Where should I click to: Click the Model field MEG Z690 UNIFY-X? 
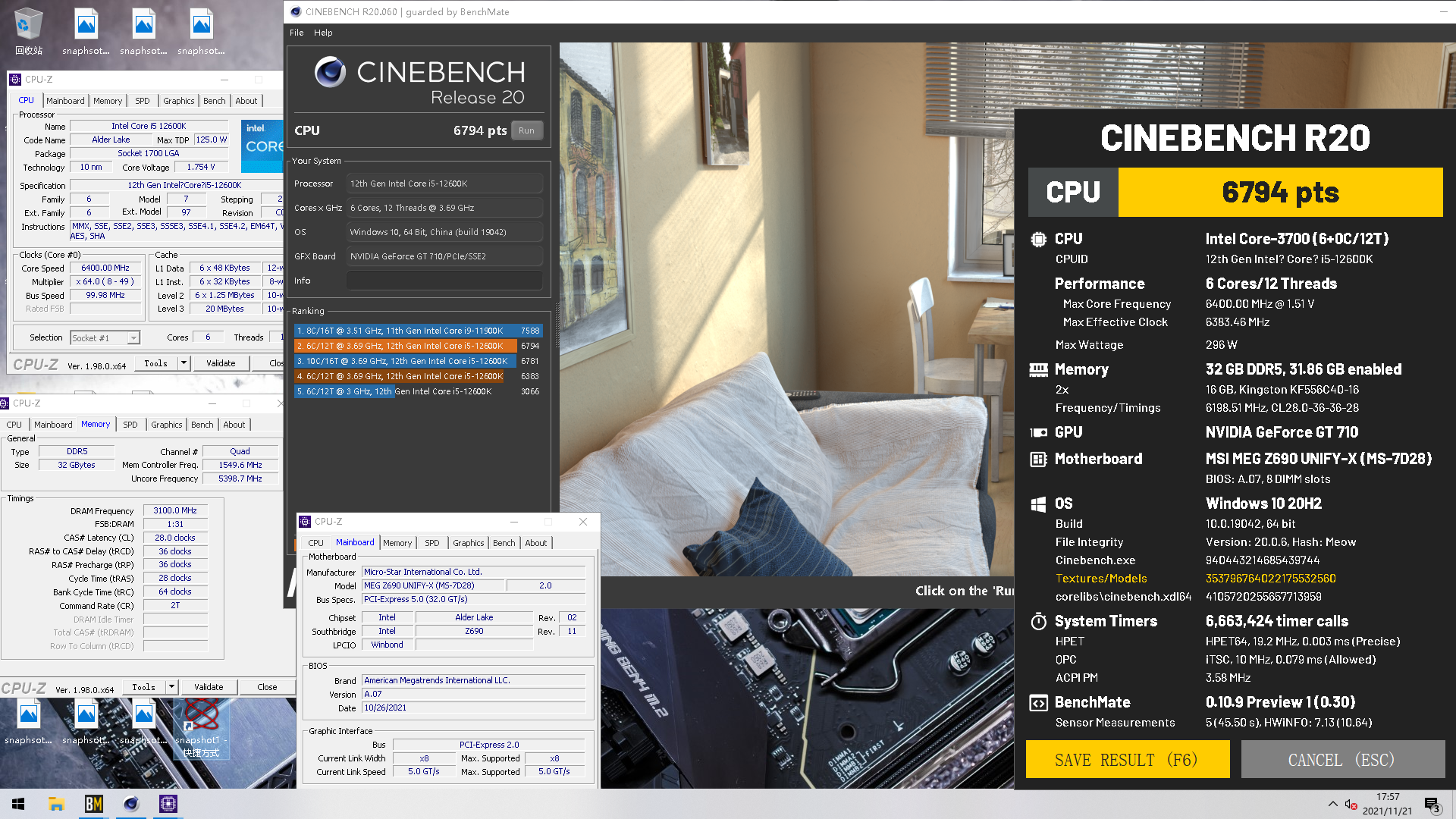click(x=432, y=585)
